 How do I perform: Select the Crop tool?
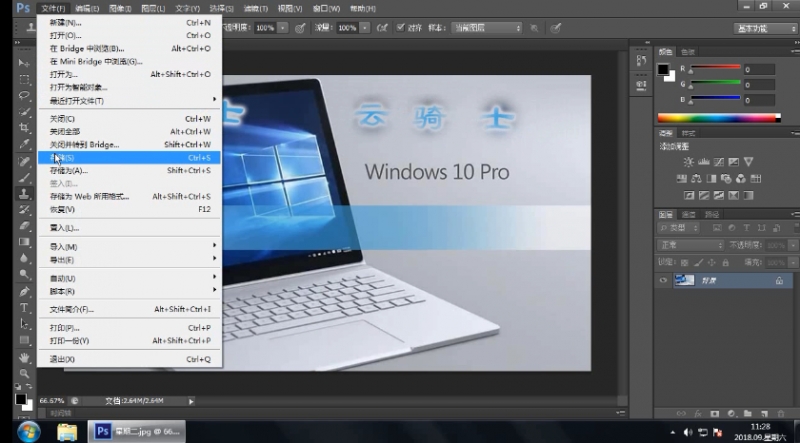click(24, 128)
